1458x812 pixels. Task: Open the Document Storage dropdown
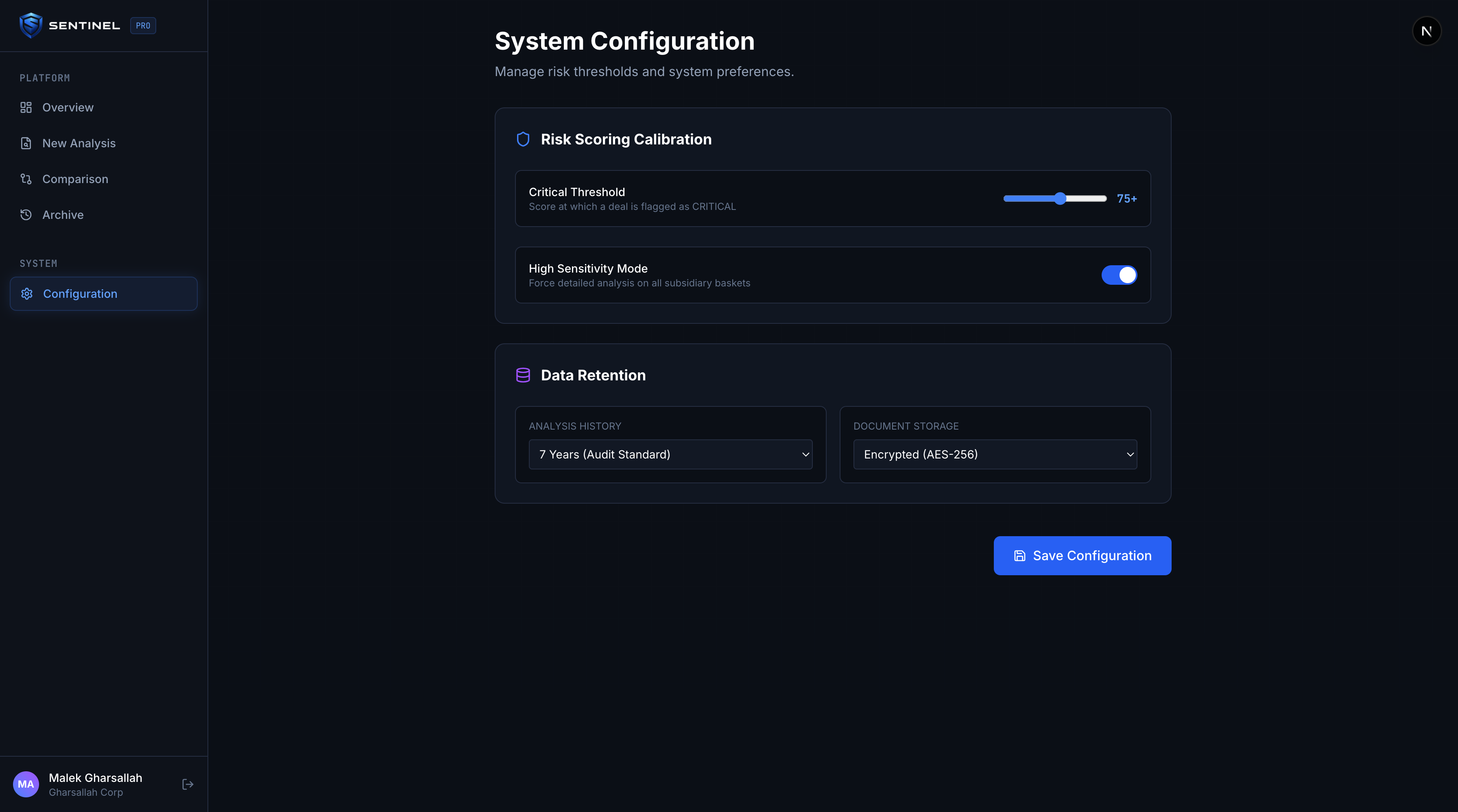pos(995,454)
